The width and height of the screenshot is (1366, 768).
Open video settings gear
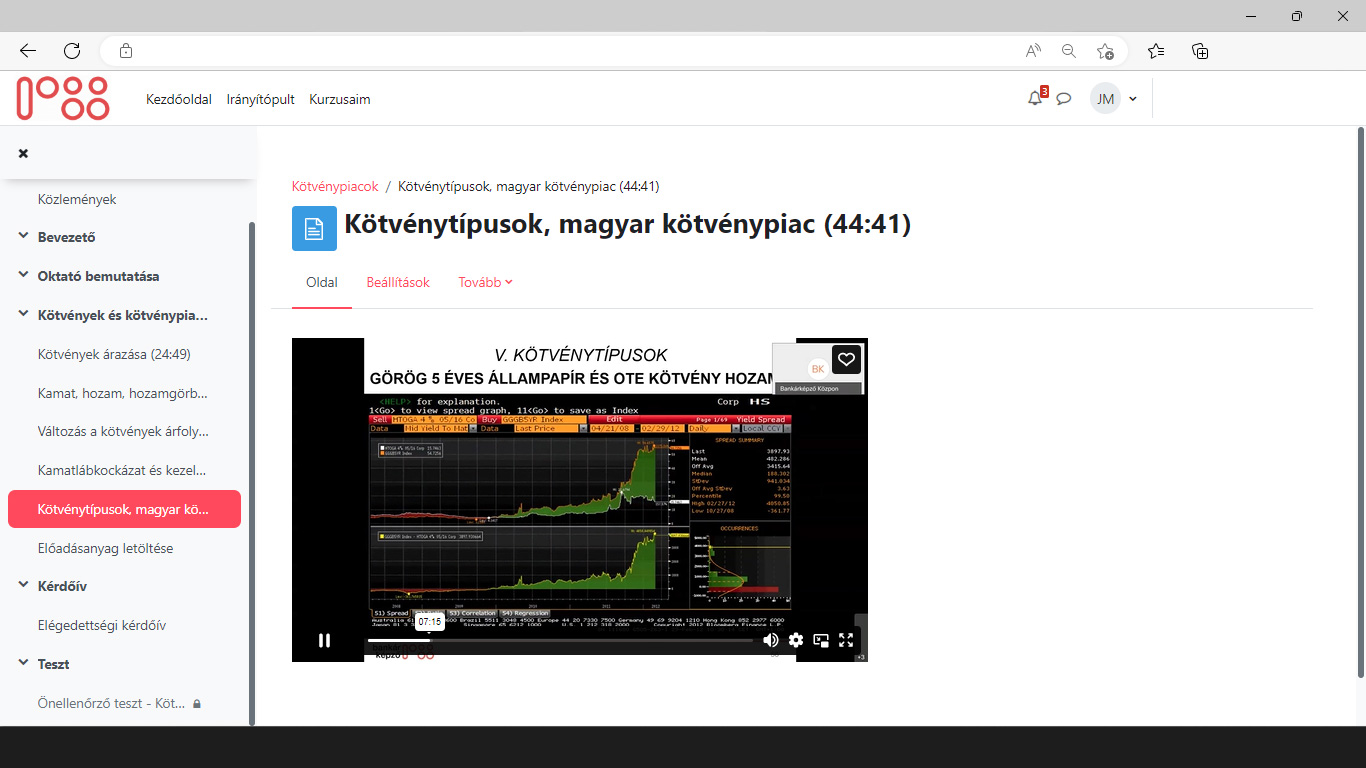tap(796, 640)
